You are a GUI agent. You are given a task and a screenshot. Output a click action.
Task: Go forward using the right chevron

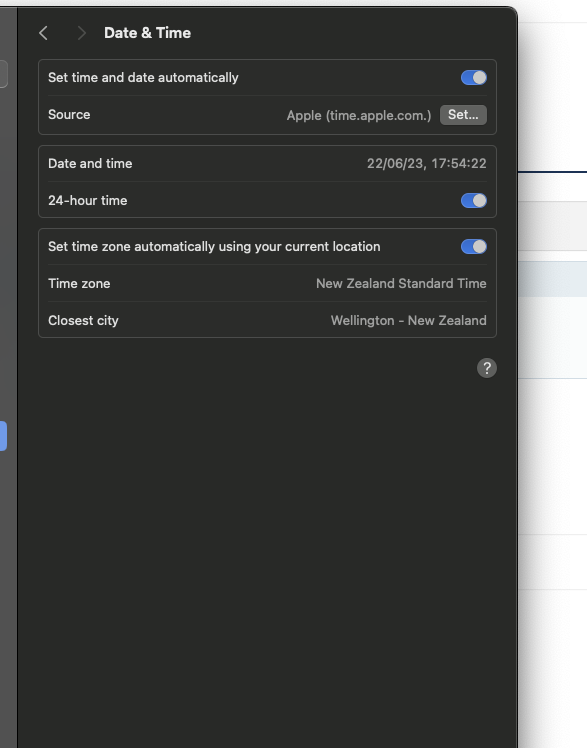click(82, 33)
